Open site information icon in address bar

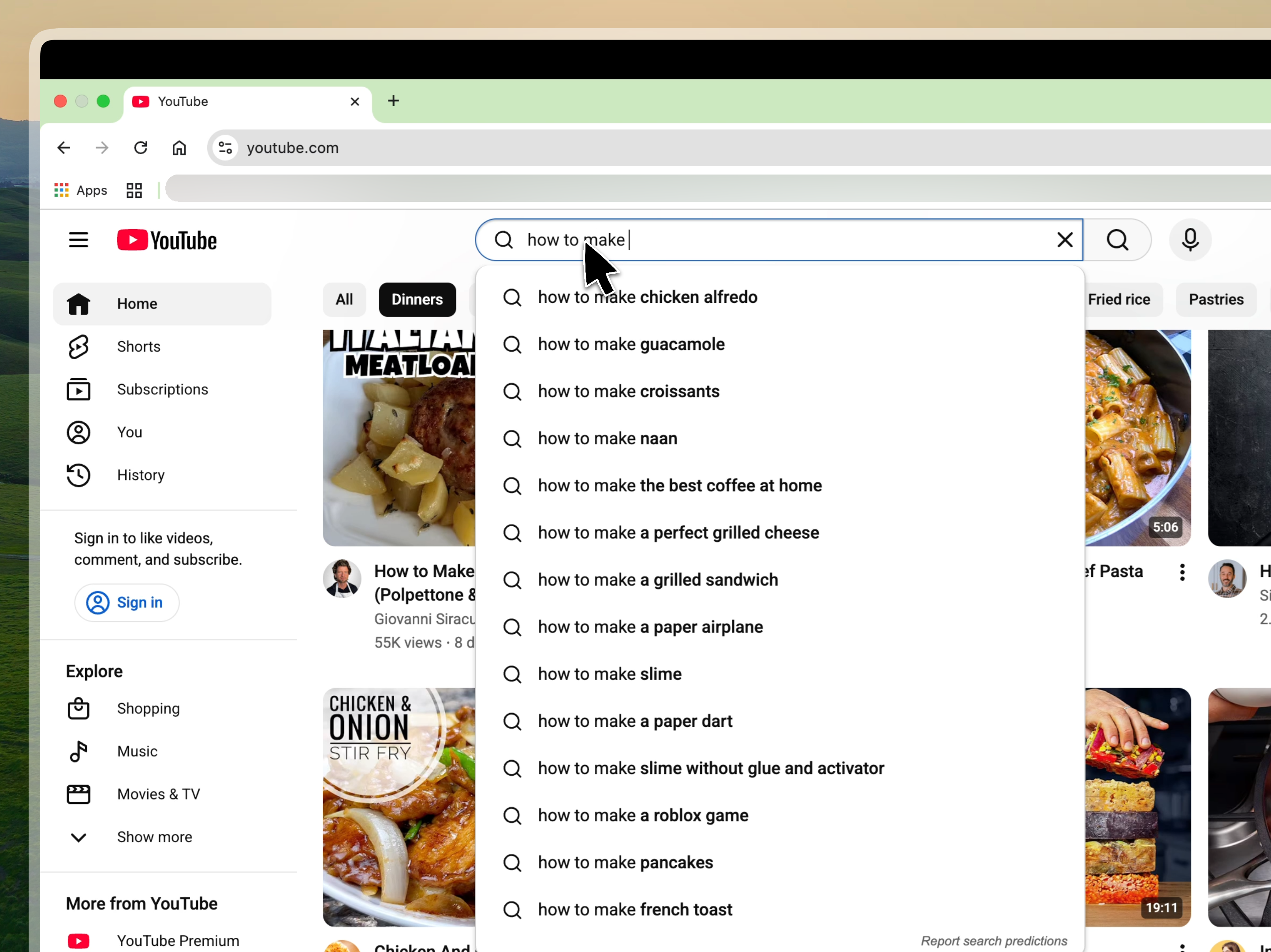[225, 148]
